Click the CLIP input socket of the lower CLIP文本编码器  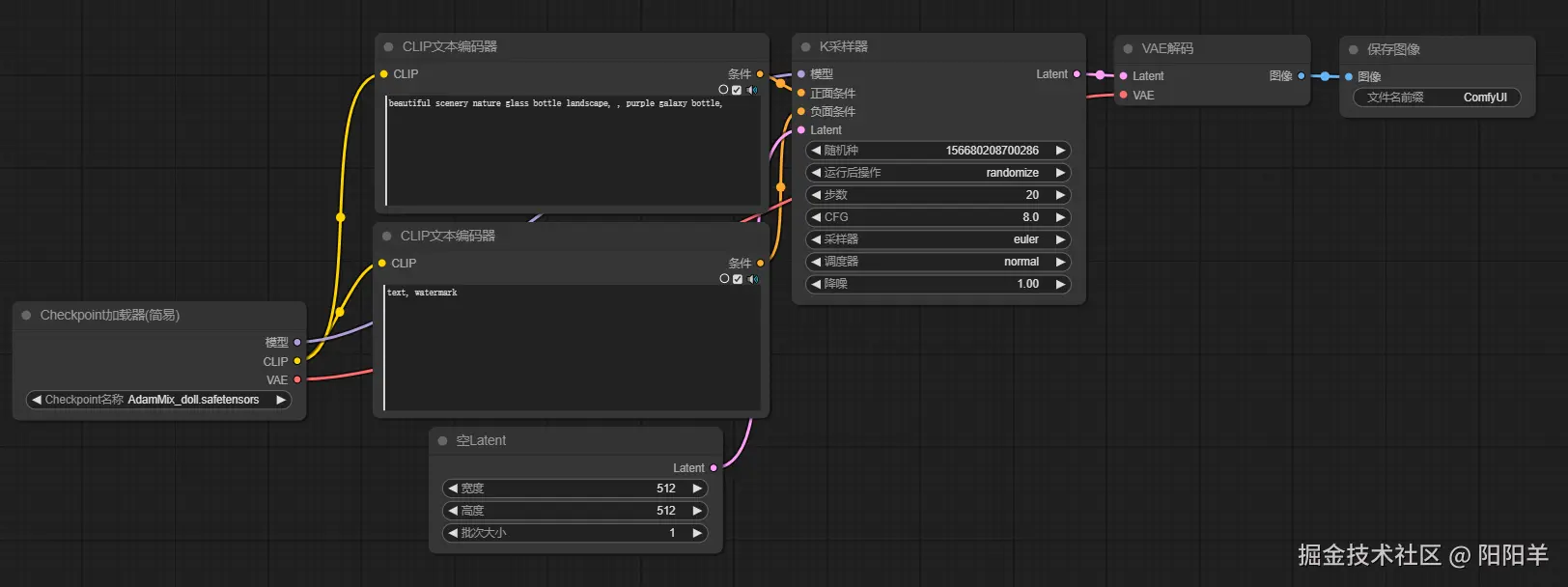click(381, 263)
